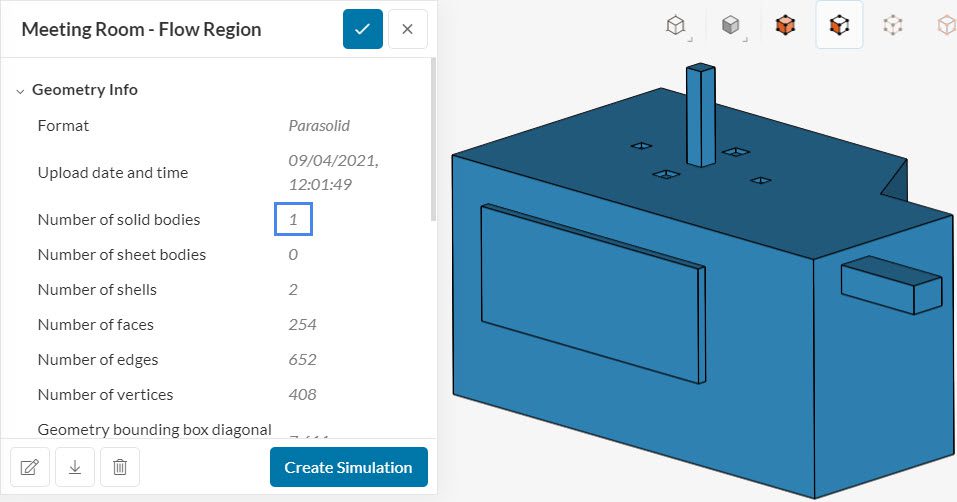957x502 pixels.
Task: Enable the solid orange cube volume selection
Action: tap(785, 25)
